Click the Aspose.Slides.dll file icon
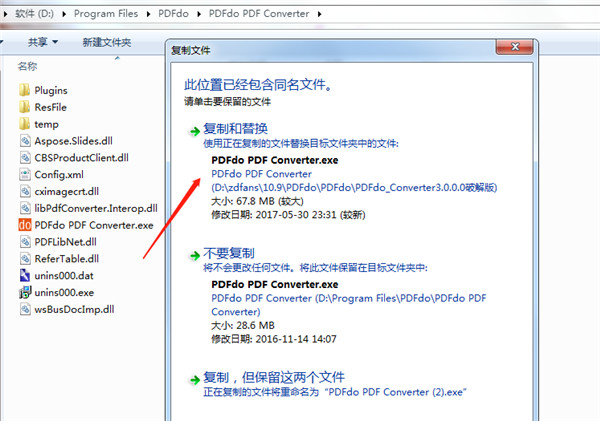 (x=25, y=141)
